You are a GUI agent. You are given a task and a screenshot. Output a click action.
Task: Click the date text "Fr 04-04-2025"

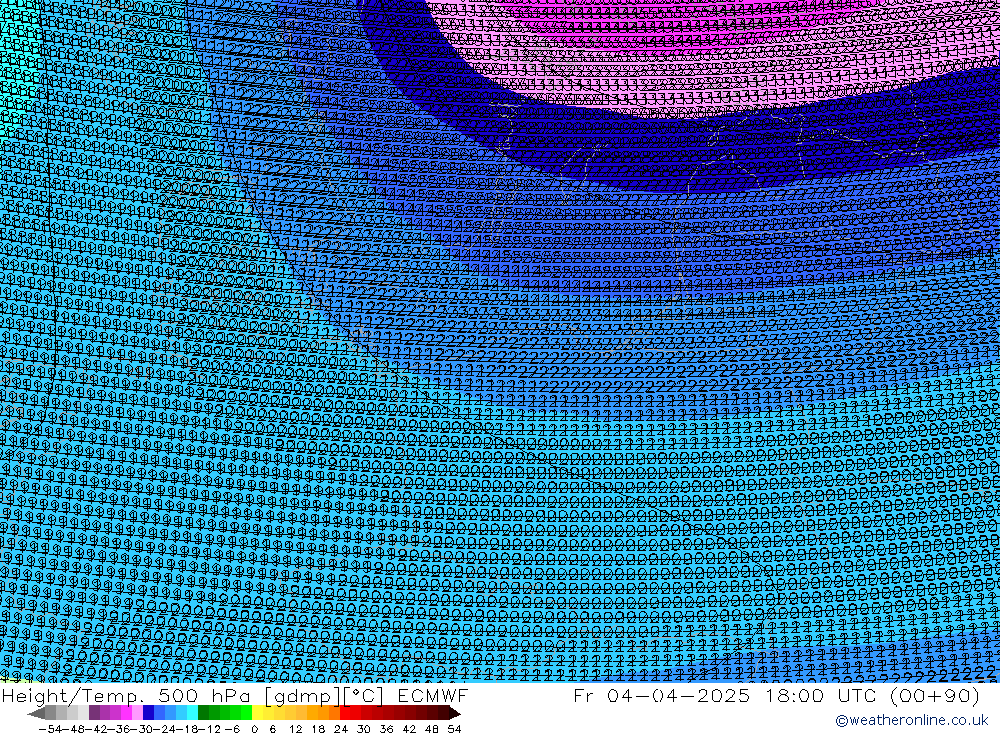tap(661, 695)
